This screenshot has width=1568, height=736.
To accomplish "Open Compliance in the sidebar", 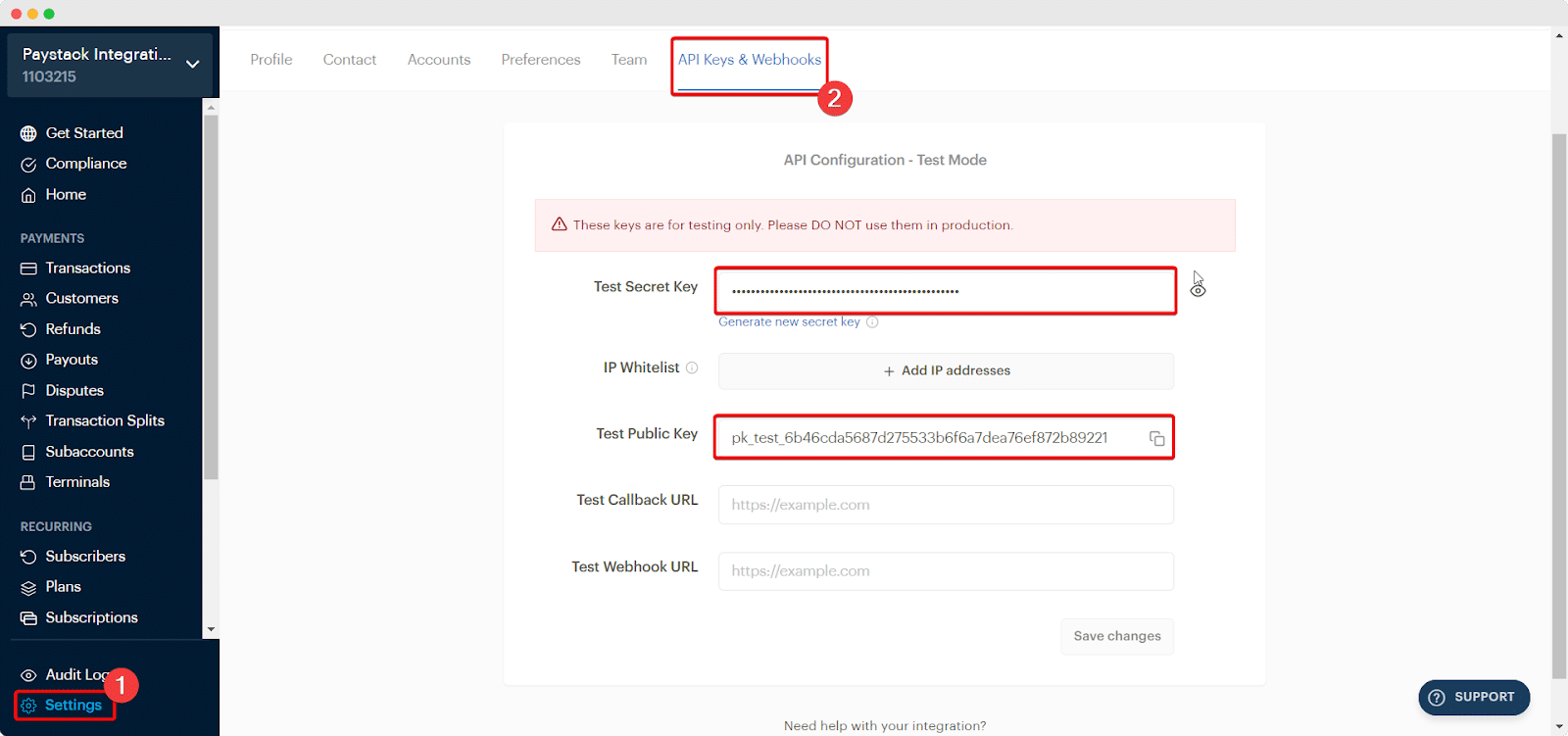I will (x=86, y=164).
